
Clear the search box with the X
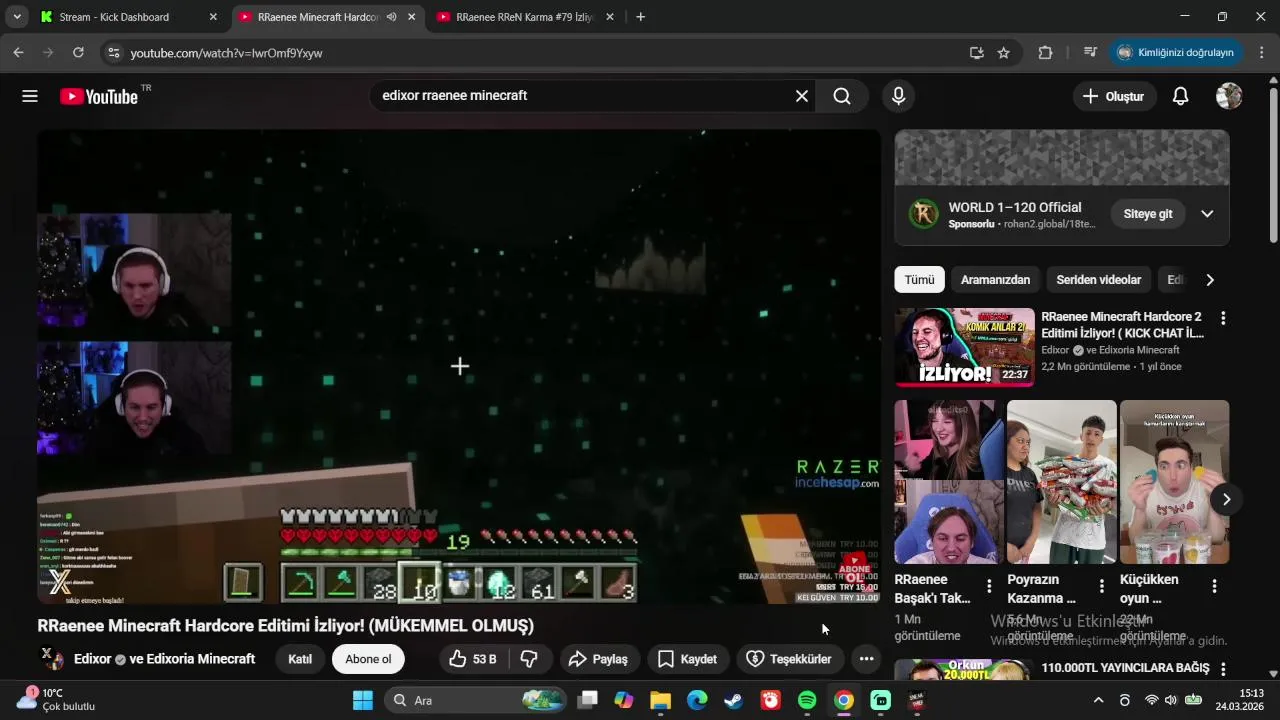801,96
